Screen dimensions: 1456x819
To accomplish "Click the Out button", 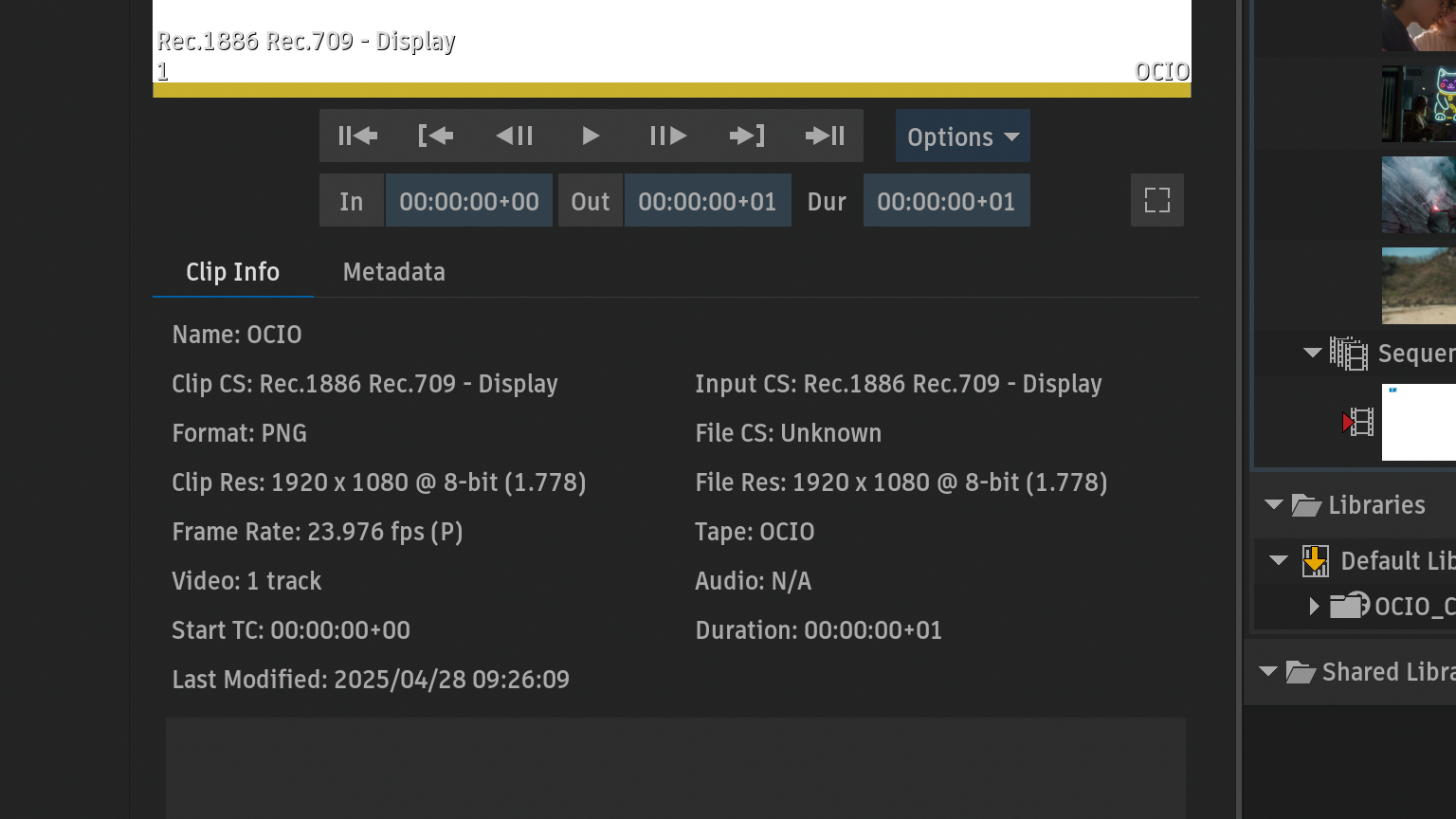I will point(590,201).
